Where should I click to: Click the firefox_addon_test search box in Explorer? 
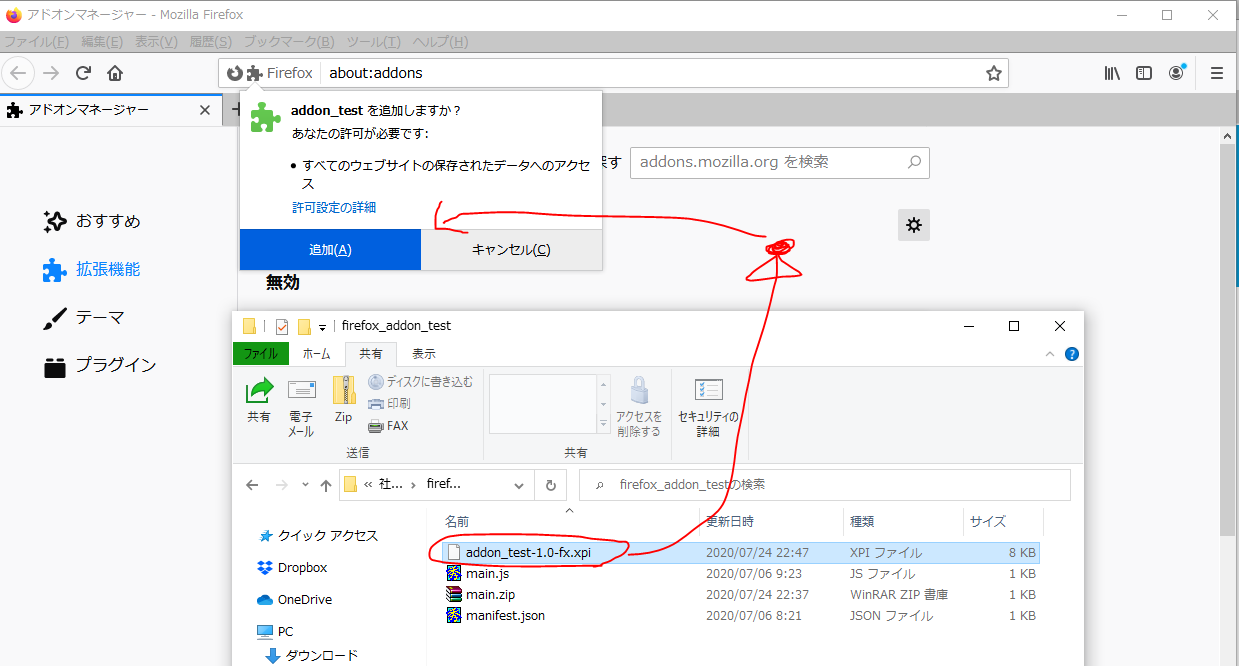click(825, 485)
